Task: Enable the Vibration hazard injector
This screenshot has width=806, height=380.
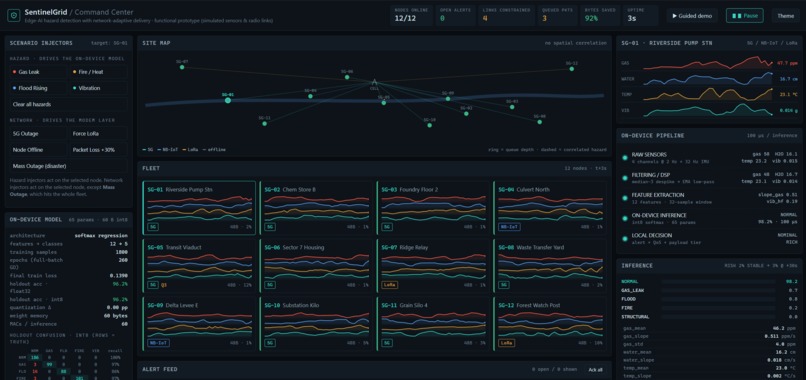Action: (99, 88)
